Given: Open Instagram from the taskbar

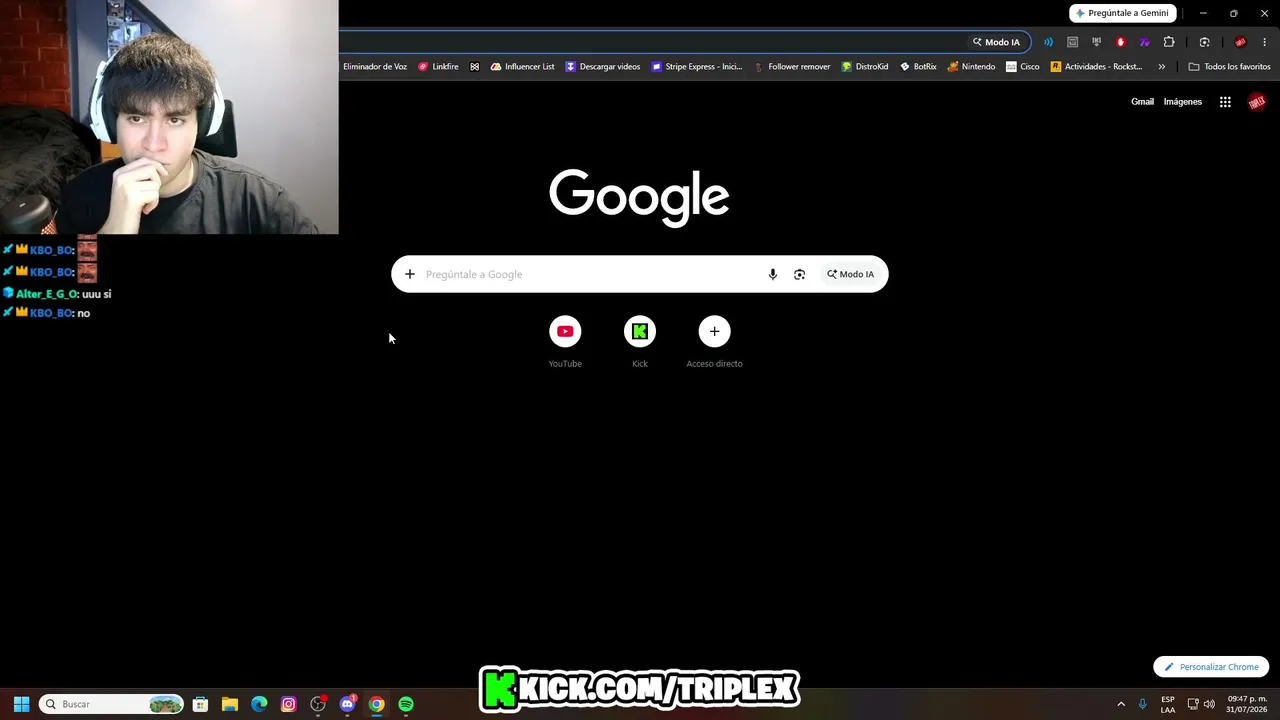Looking at the screenshot, I should pos(288,704).
